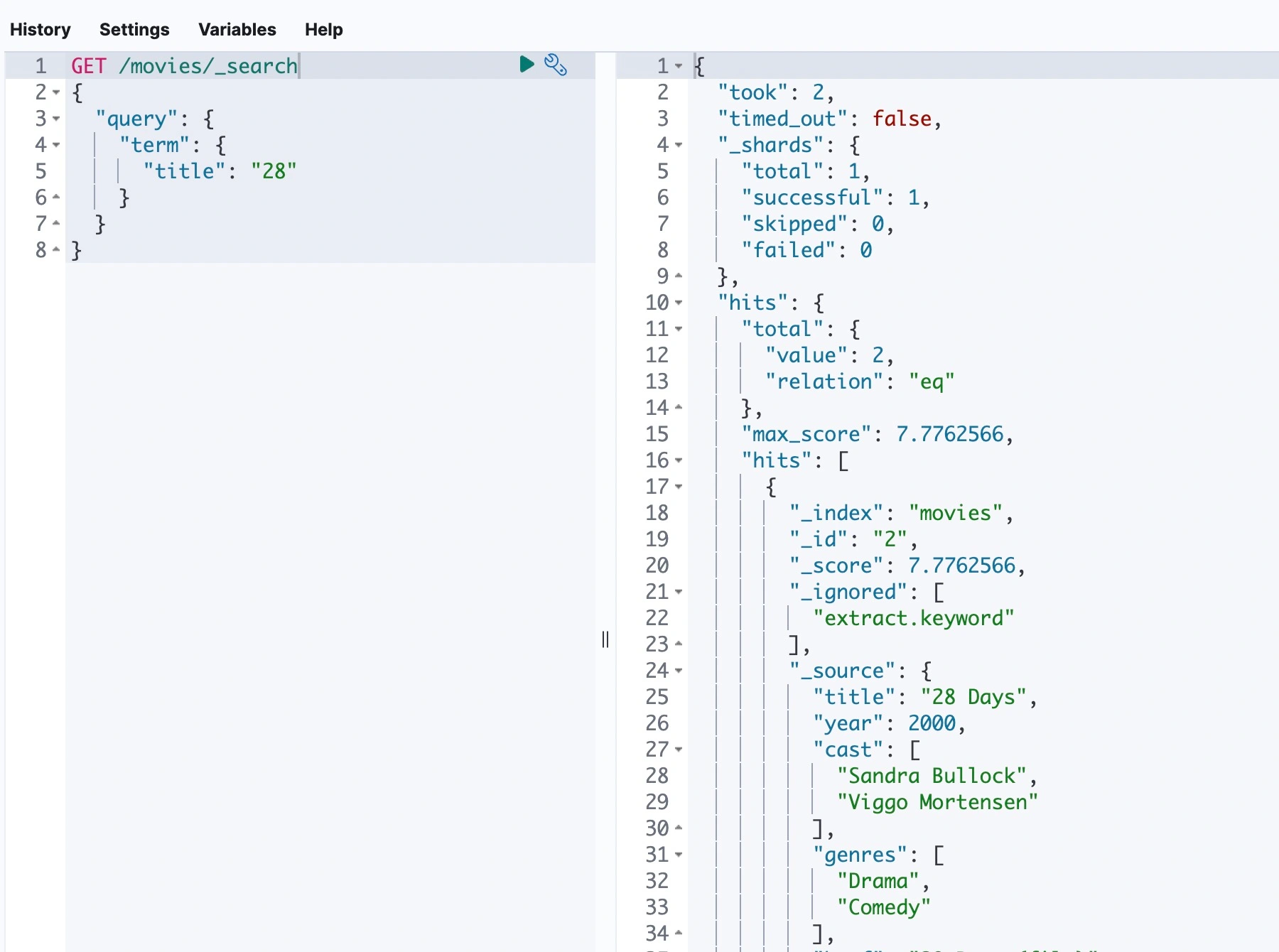The width and height of the screenshot is (1279, 952).
Task: Open the History menu
Action: (x=41, y=29)
